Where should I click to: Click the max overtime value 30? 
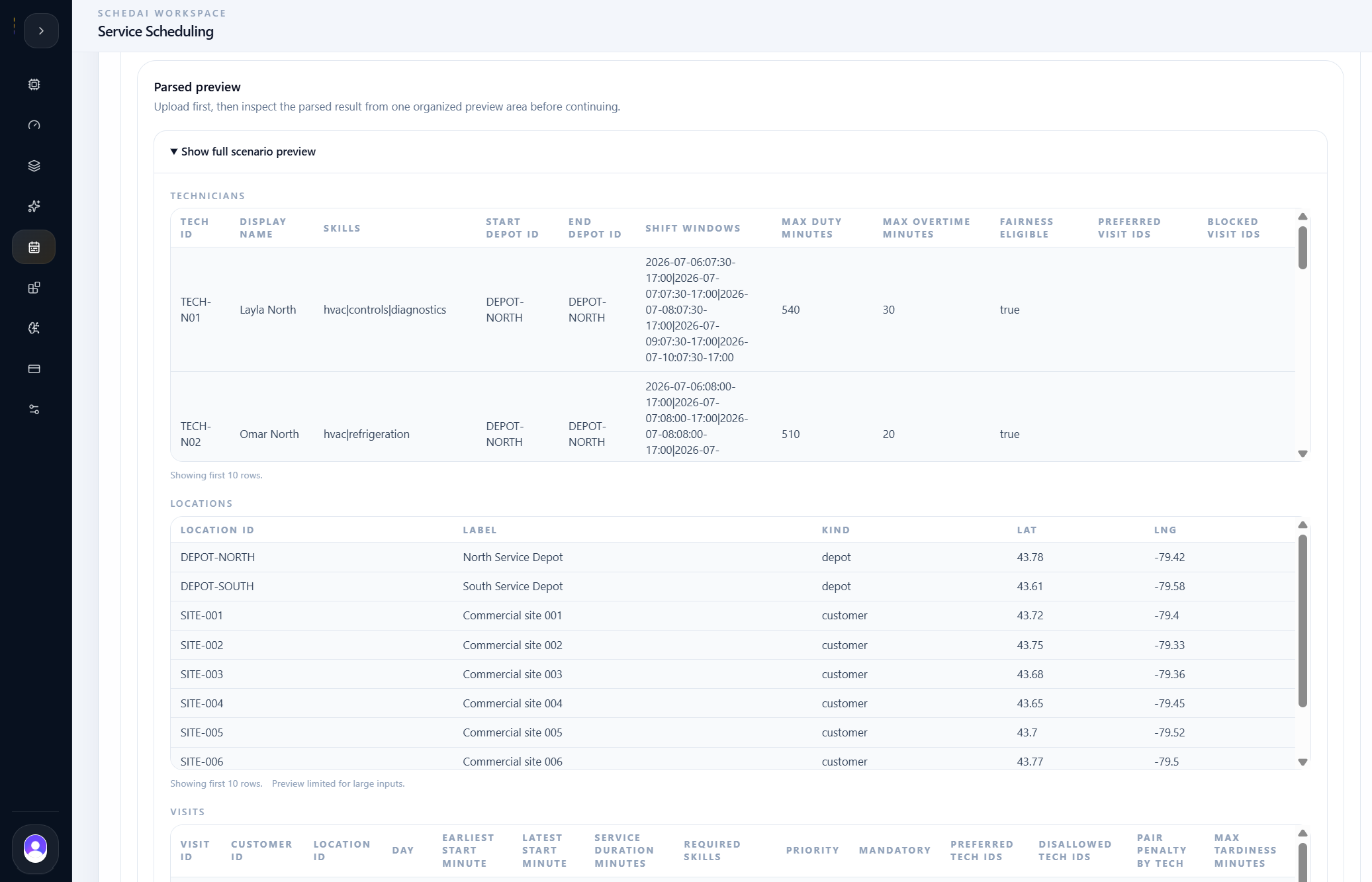pos(888,310)
